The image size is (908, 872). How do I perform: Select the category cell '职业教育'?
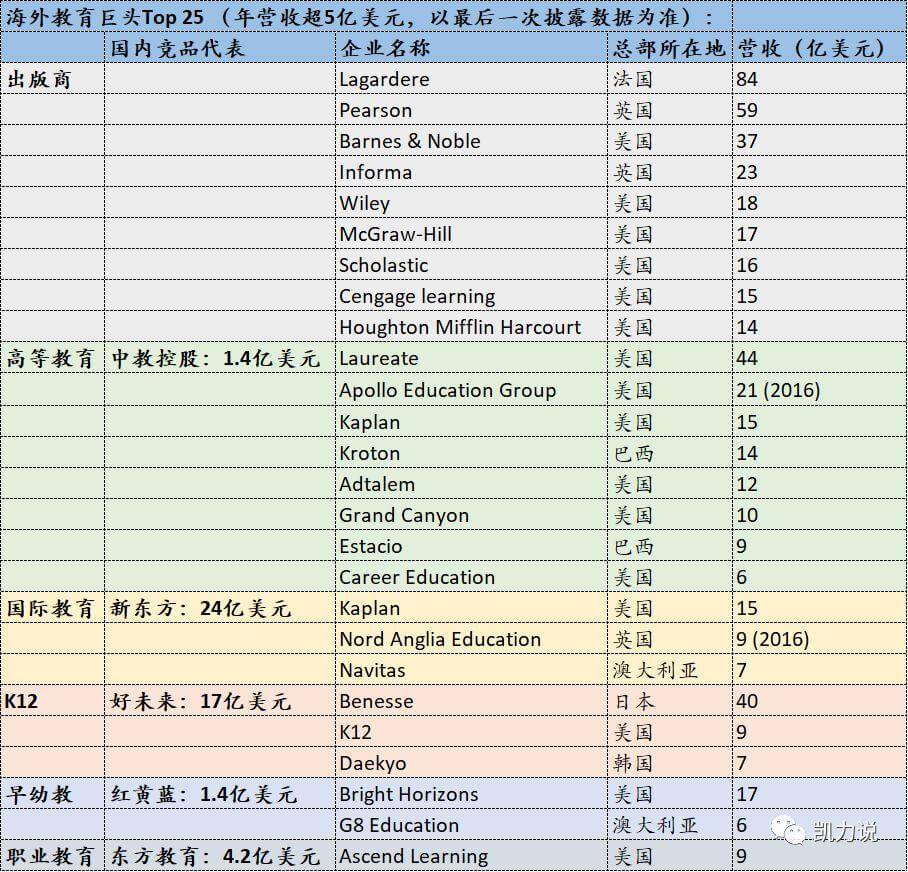53,856
